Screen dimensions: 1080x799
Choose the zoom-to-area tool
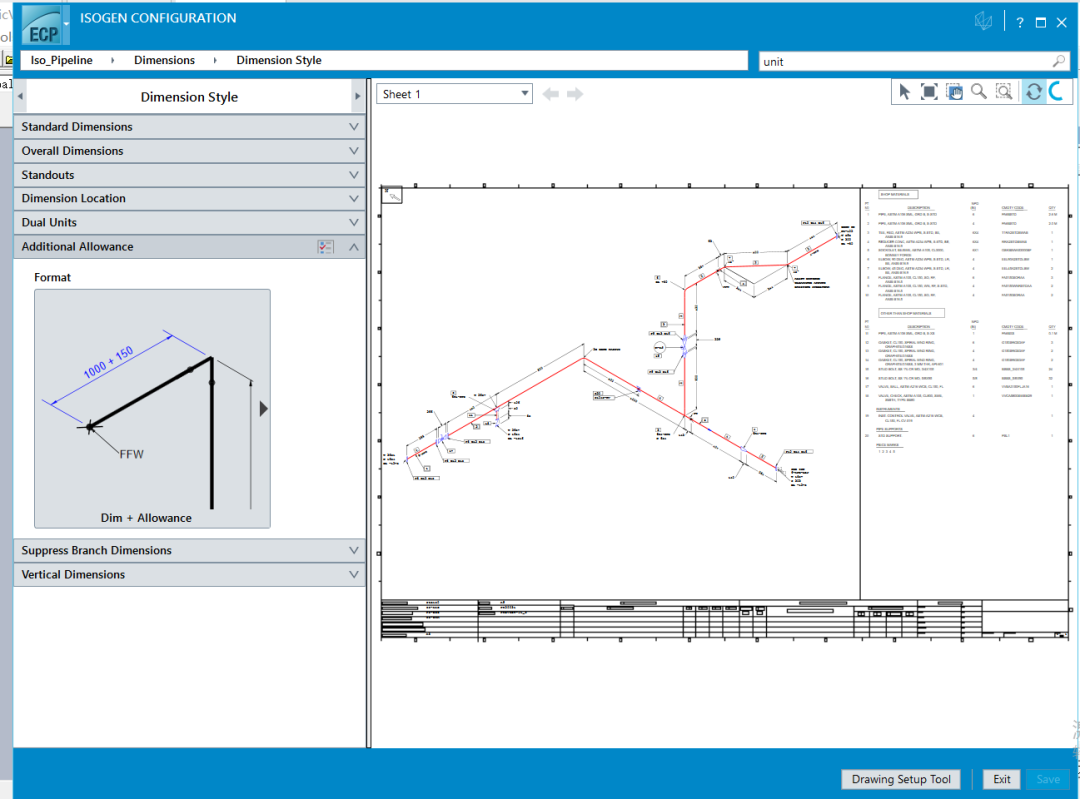coord(1004,92)
